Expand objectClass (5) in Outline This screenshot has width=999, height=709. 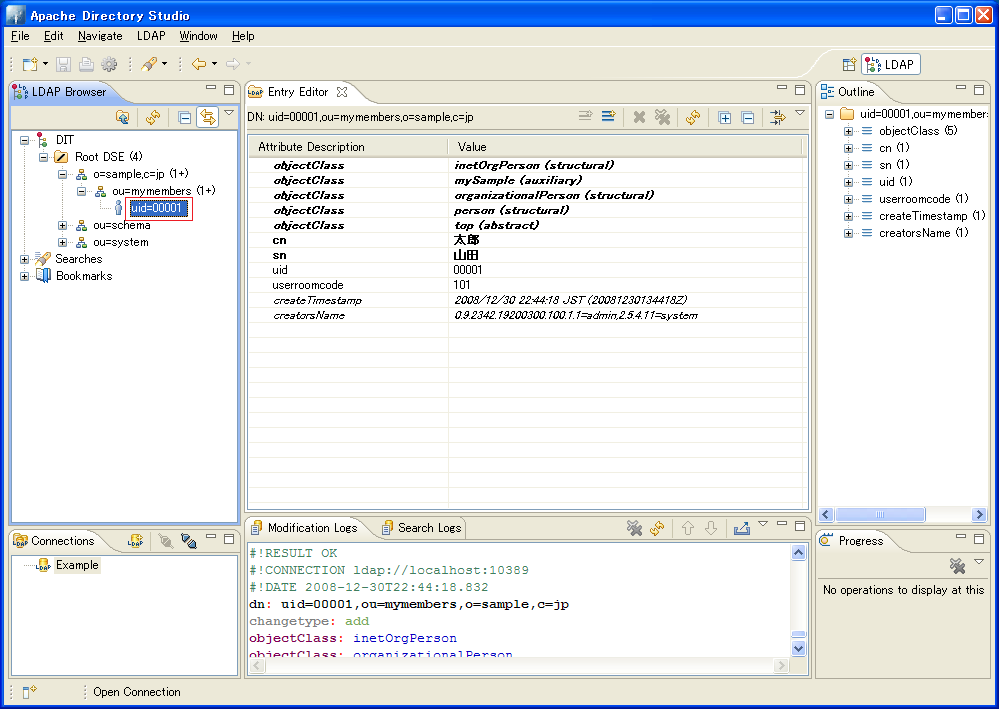tap(848, 131)
